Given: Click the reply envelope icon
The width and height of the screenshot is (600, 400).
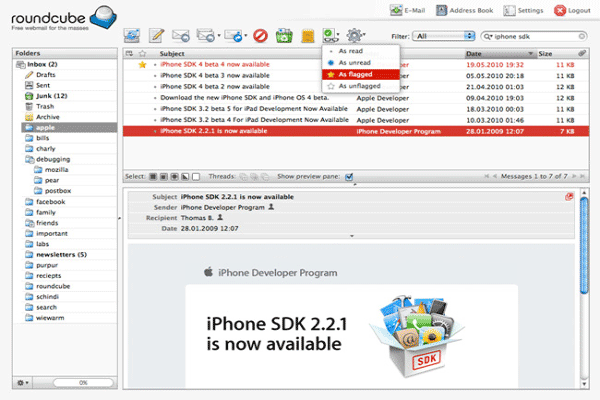Looking at the screenshot, I should pyautogui.click(x=183, y=36).
